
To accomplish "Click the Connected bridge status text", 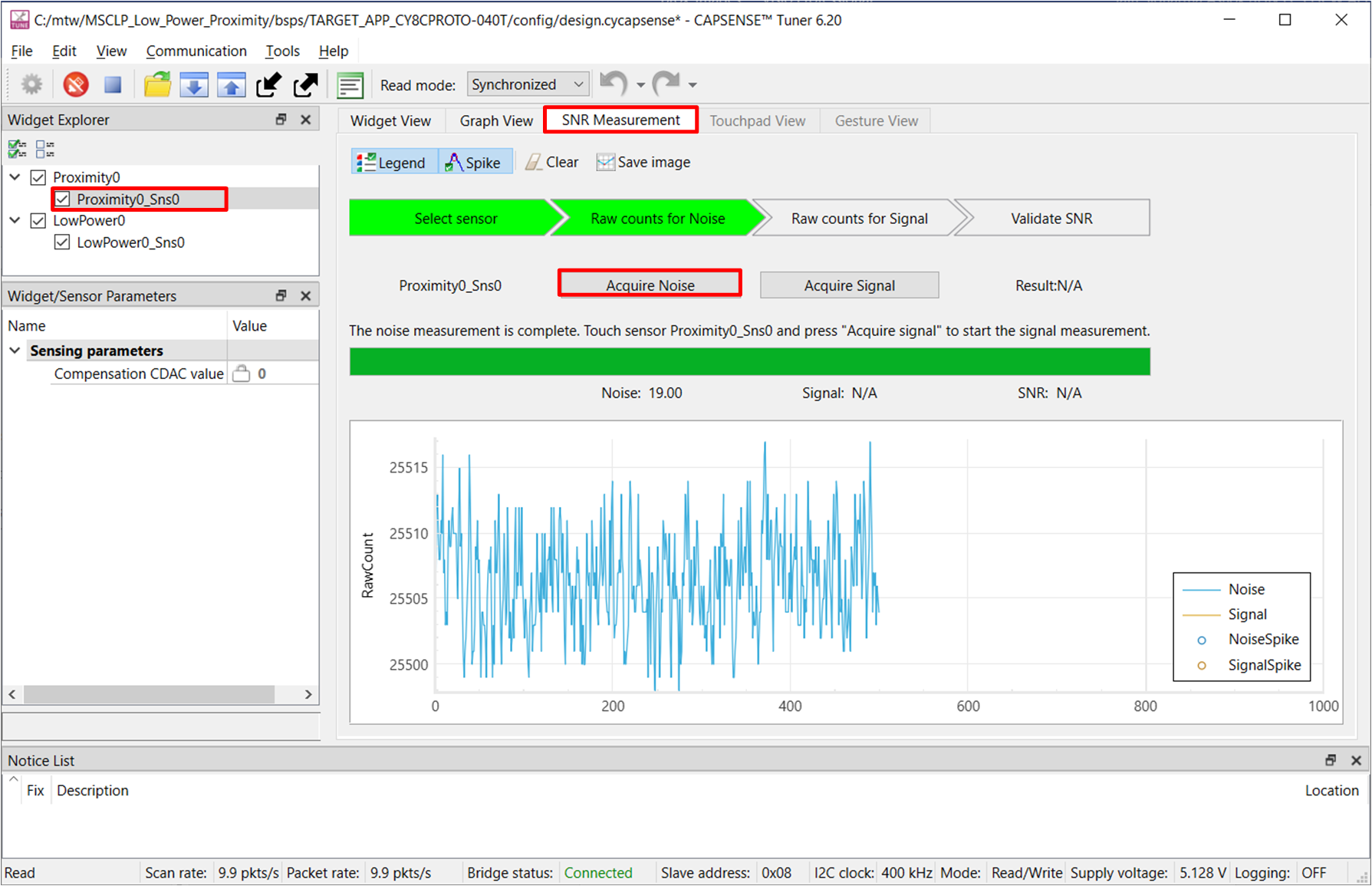I will pos(598,872).
